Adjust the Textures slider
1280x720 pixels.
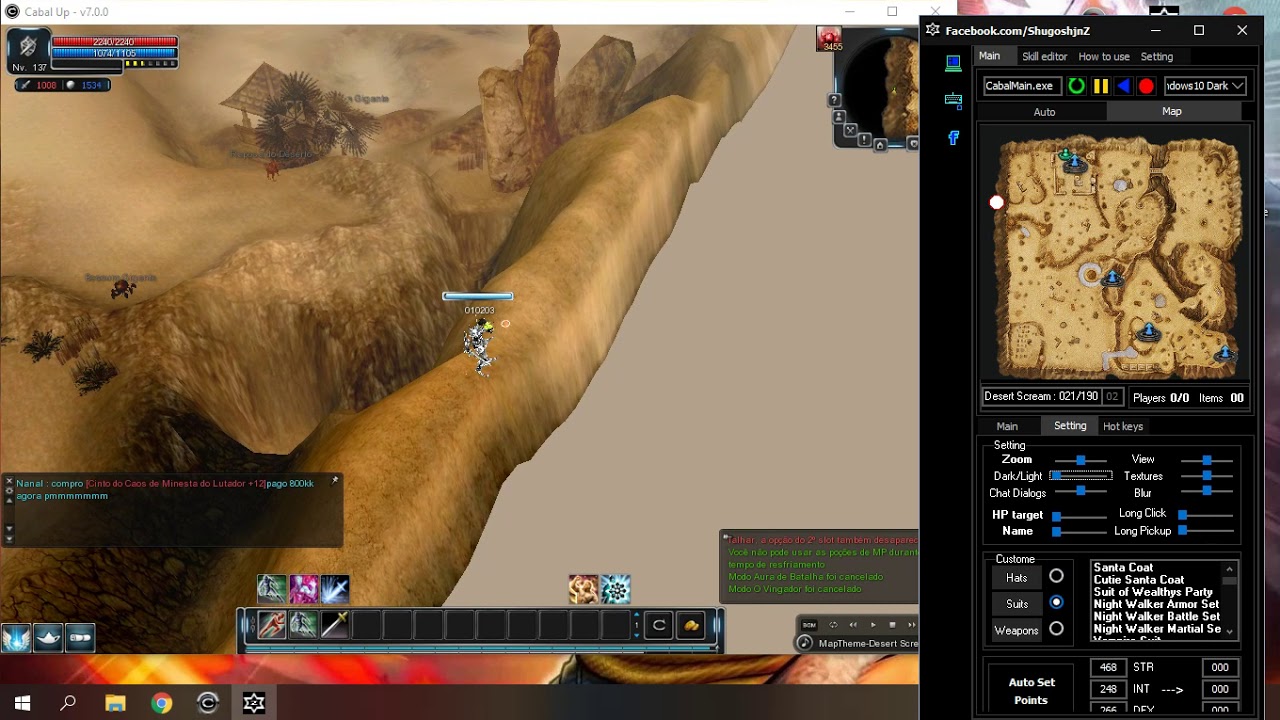pyautogui.click(x=1206, y=476)
